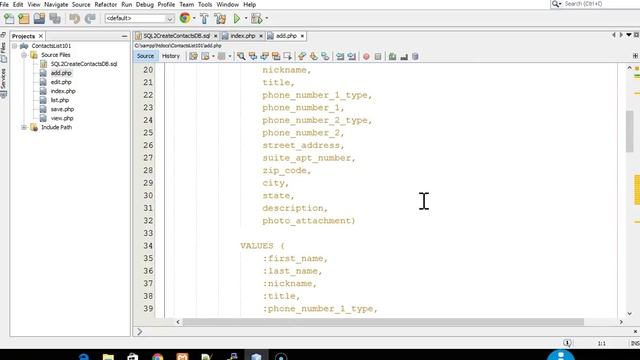Open the Tools menu

point(205,4)
